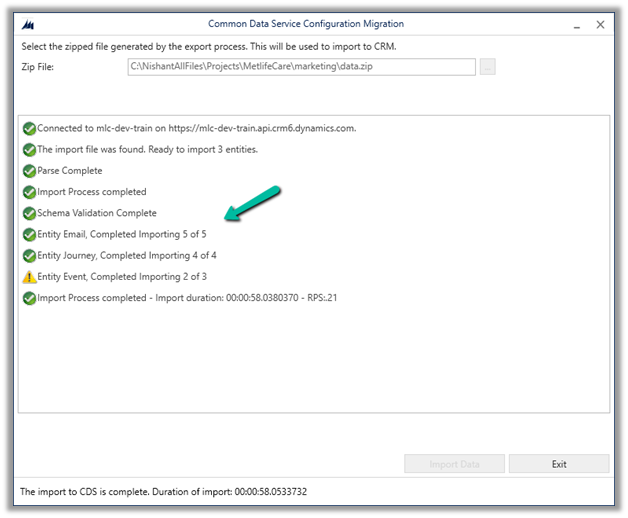Click inside the Zip File path field
628x518 pixels.
pos(300,67)
